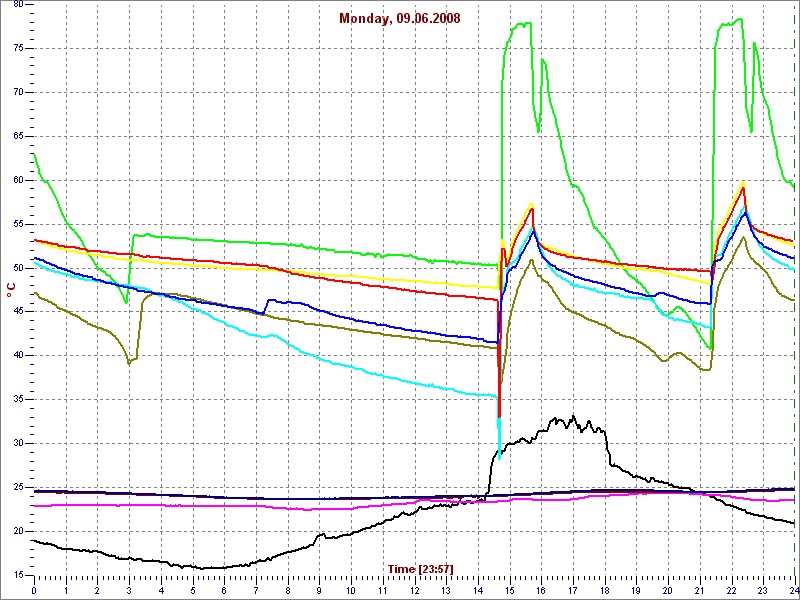This screenshot has height=600, width=800.
Task: Select the "65" temperature axis value
Action: point(18,136)
